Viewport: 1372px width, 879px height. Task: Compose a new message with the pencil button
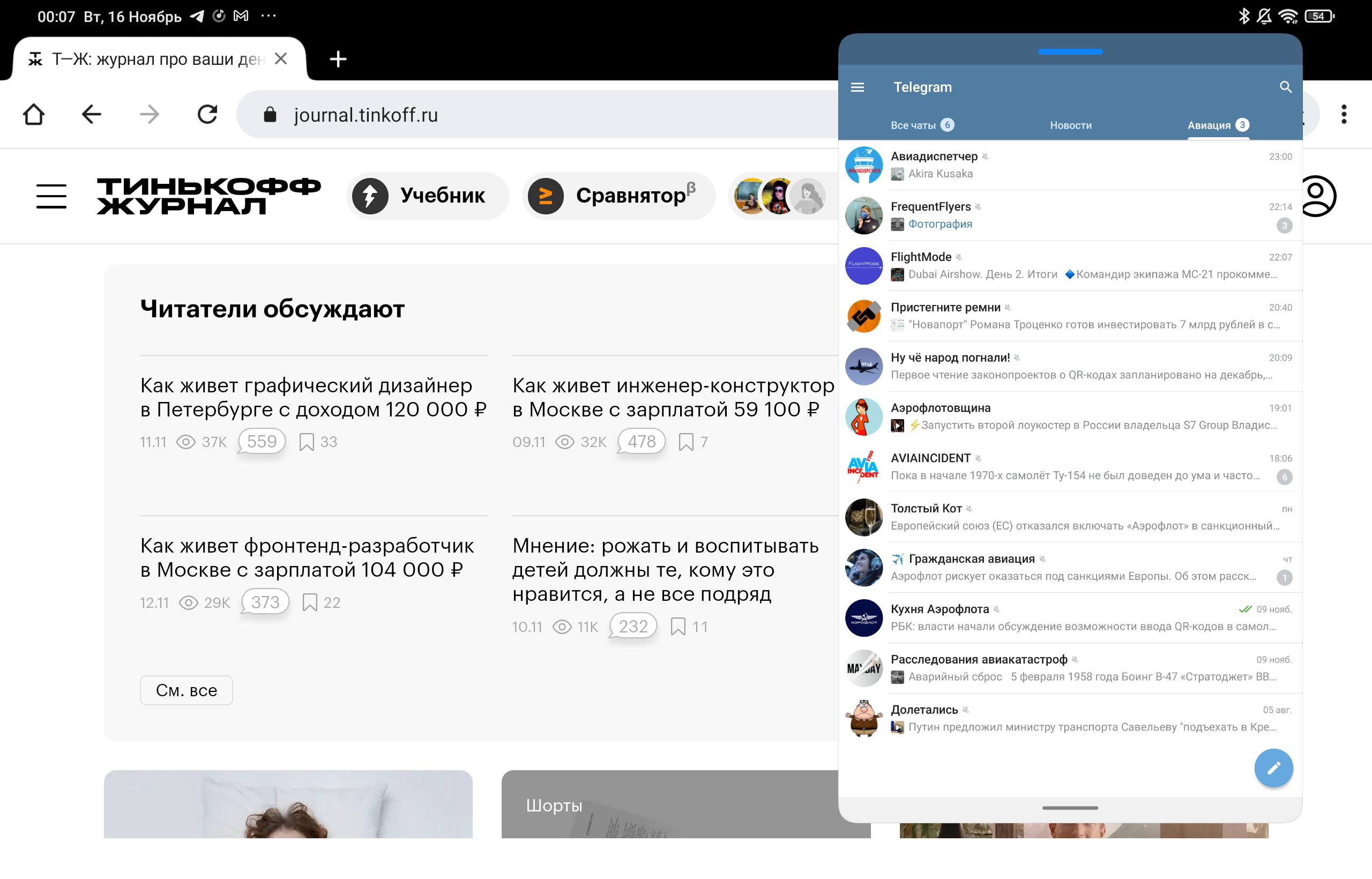point(1273,768)
